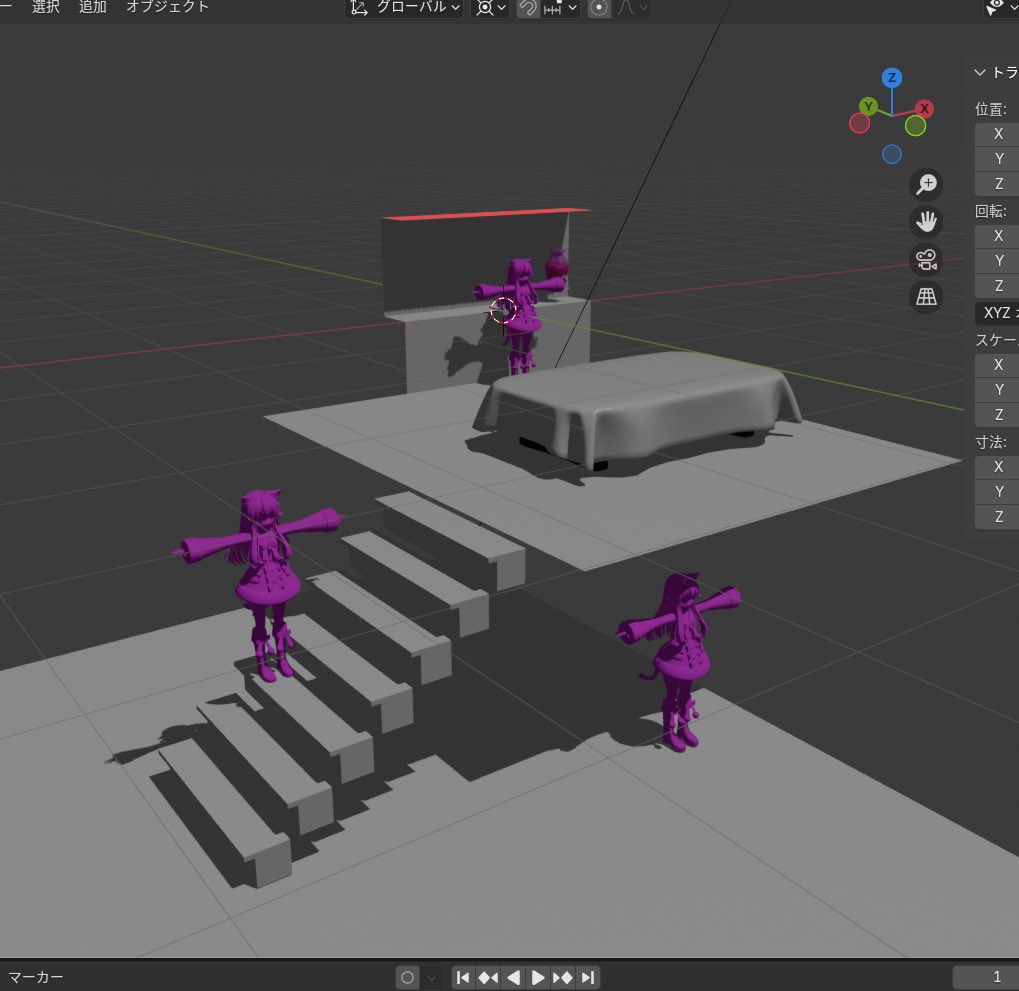Screen dimensions: 1019x991
Task: Click the 寸法 Y field
Action: 997,492
